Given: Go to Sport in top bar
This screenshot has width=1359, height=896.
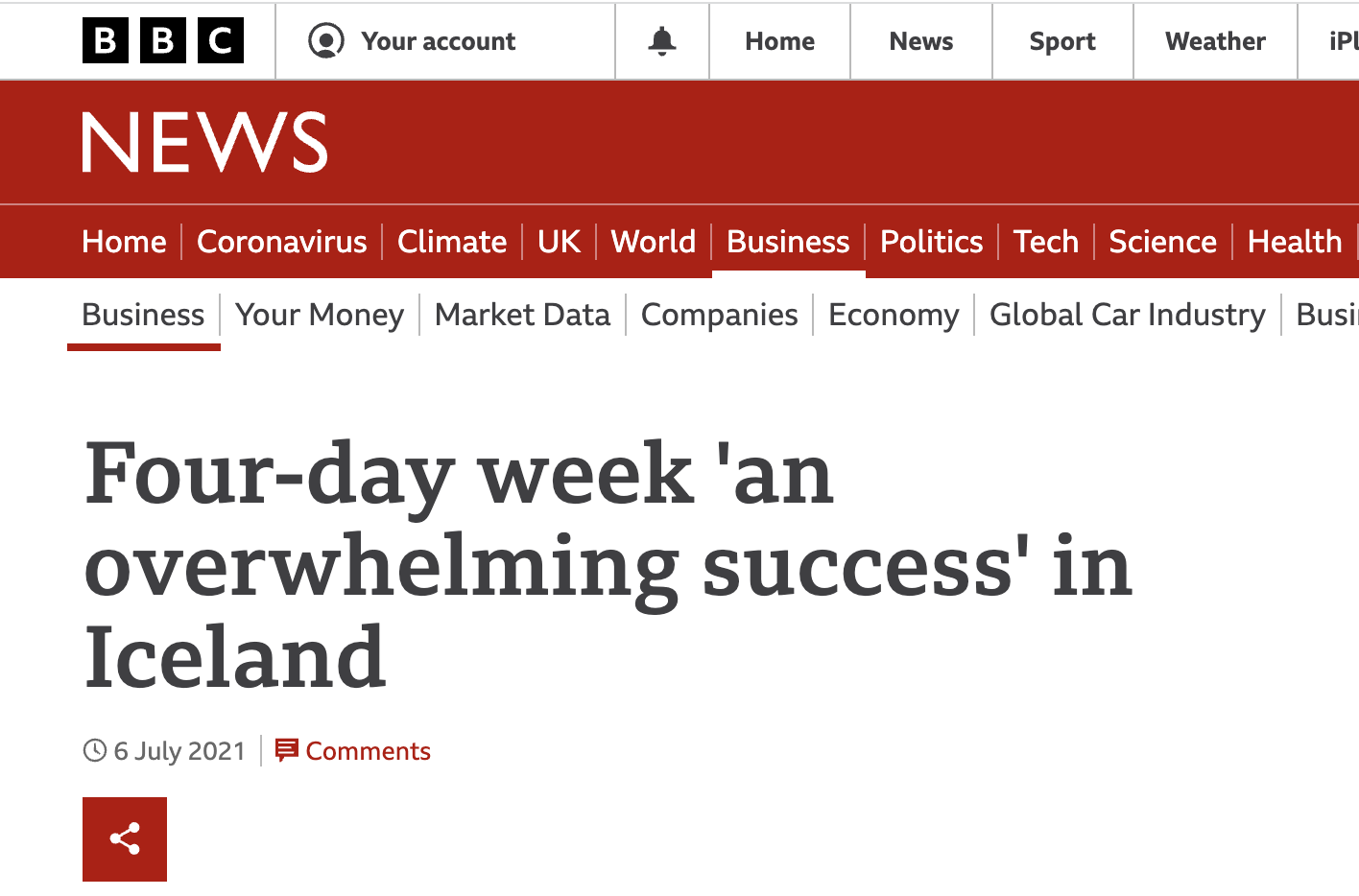Looking at the screenshot, I should 1062,41.
